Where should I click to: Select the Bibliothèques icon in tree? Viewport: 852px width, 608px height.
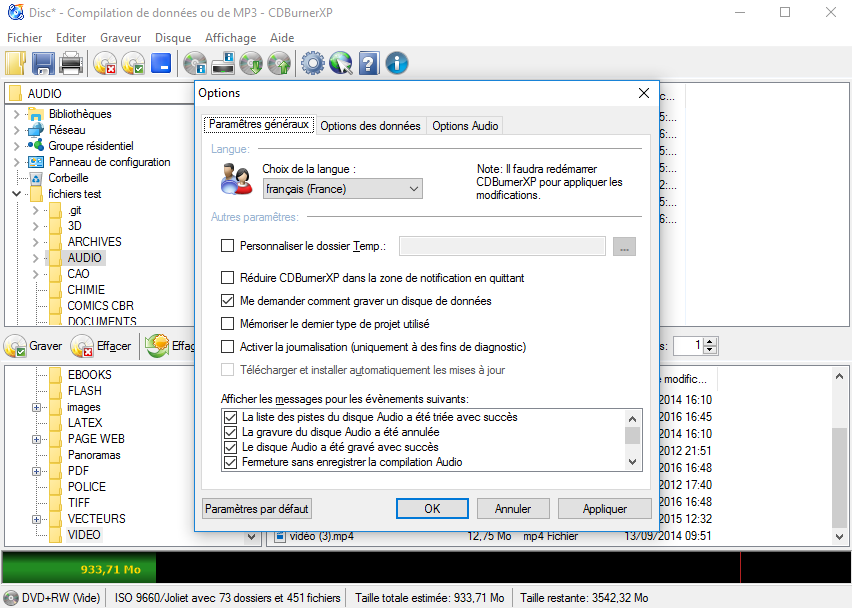[x=36, y=114]
